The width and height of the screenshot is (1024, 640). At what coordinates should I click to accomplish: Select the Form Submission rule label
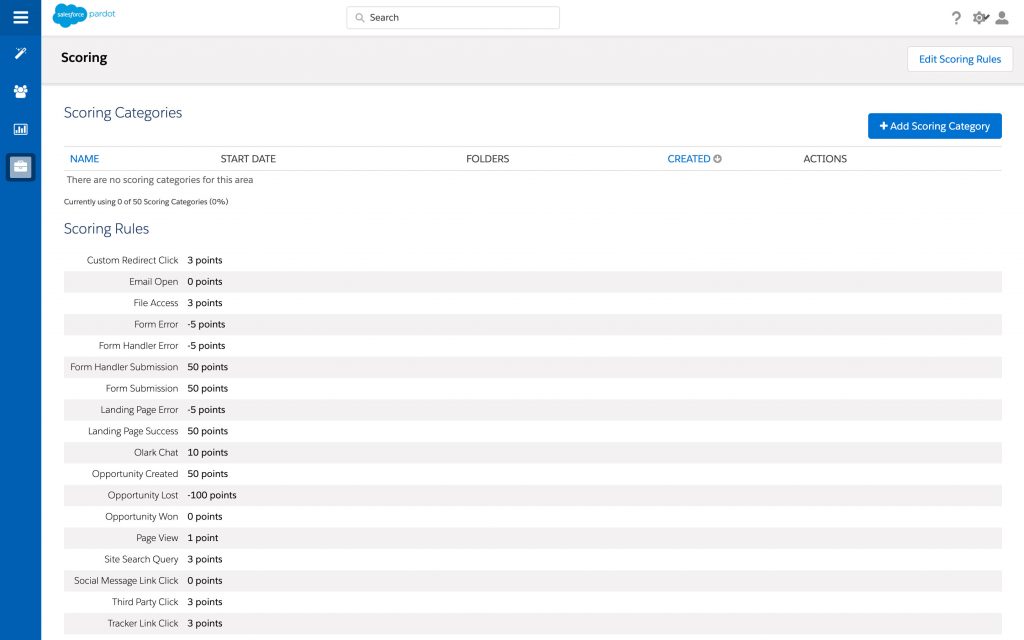tap(142, 389)
